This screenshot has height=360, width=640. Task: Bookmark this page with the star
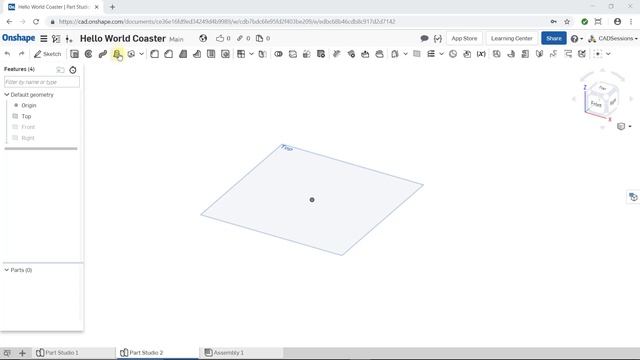(567, 22)
